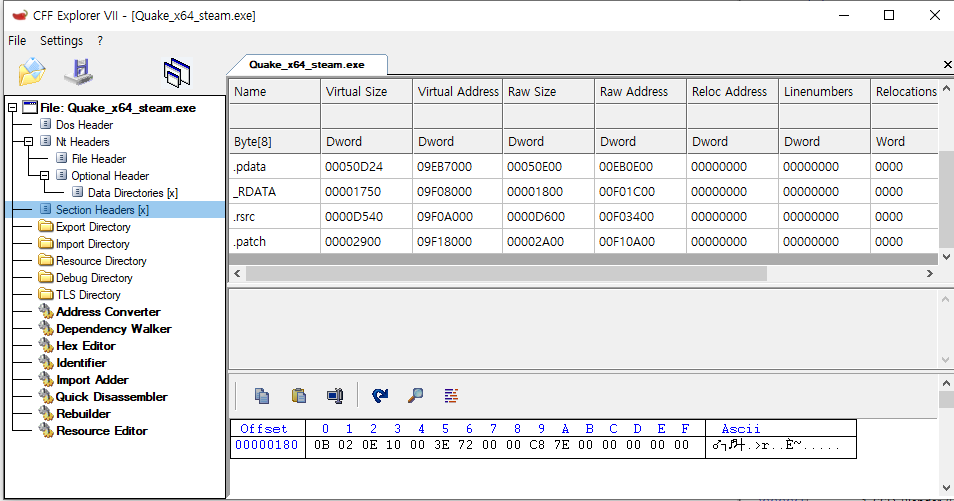Open the ? help menu

(100, 40)
